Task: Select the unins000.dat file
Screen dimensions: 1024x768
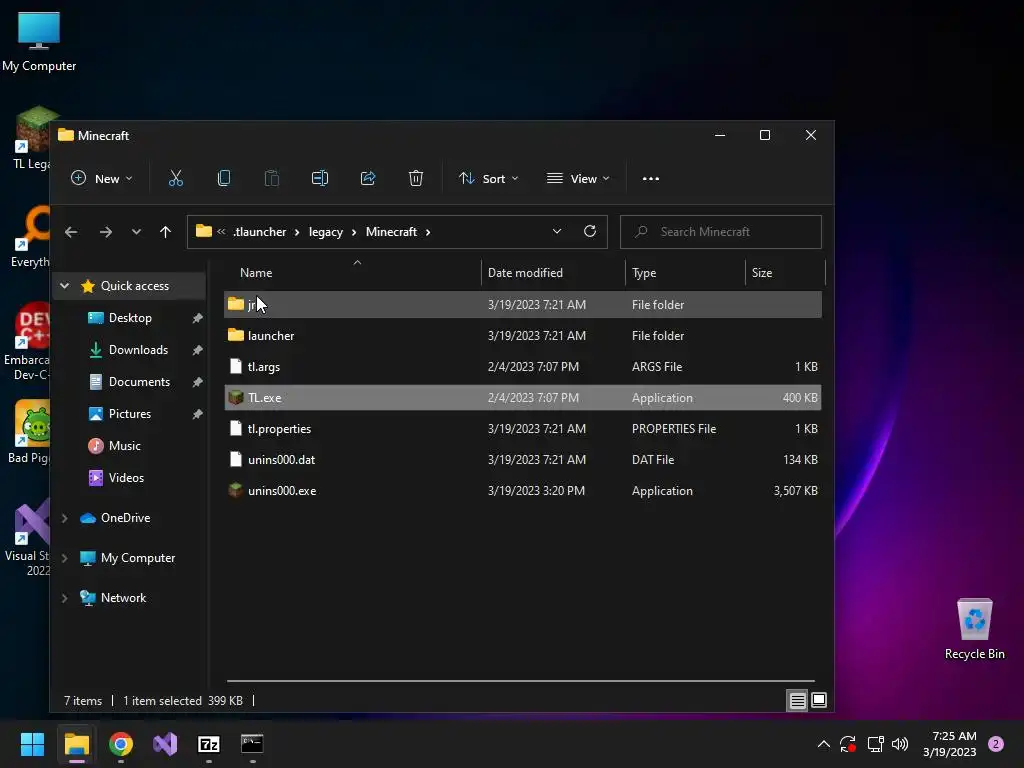Action: point(522,460)
